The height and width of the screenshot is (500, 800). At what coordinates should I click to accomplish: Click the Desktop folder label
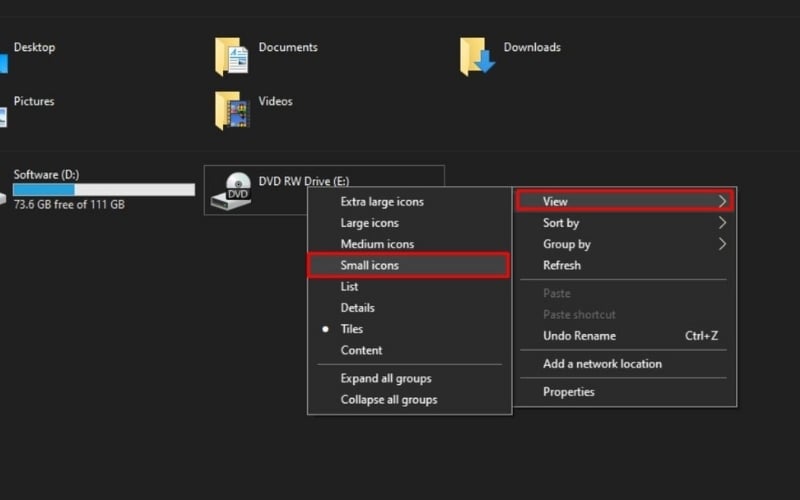coord(34,47)
